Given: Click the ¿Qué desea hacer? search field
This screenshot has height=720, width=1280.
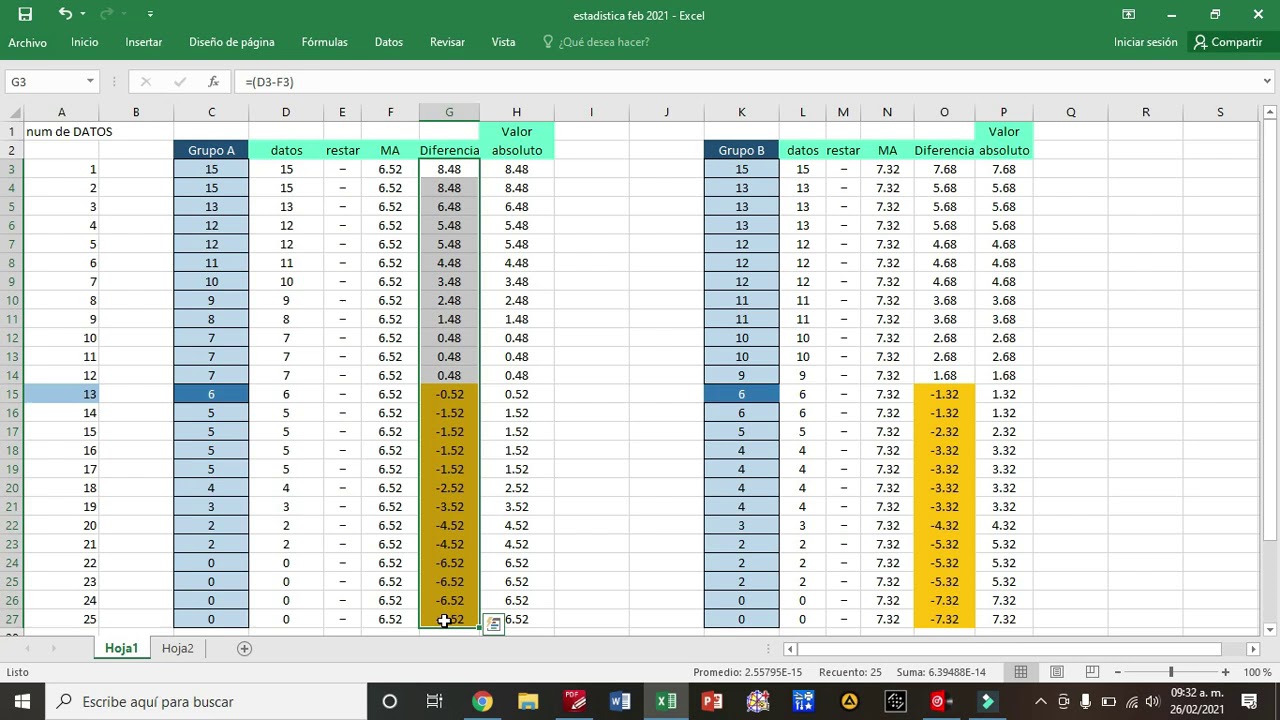Looking at the screenshot, I should (596, 42).
